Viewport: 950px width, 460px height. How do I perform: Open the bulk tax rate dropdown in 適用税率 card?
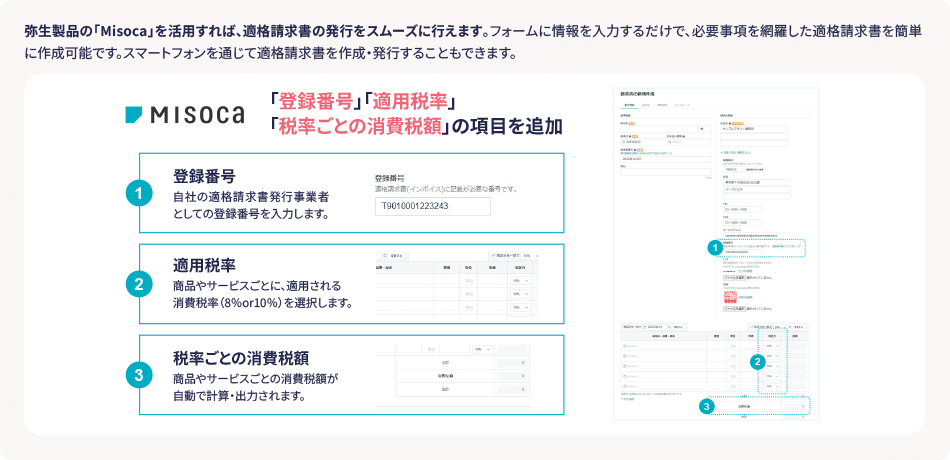pyautogui.click(x=531, y=256)
